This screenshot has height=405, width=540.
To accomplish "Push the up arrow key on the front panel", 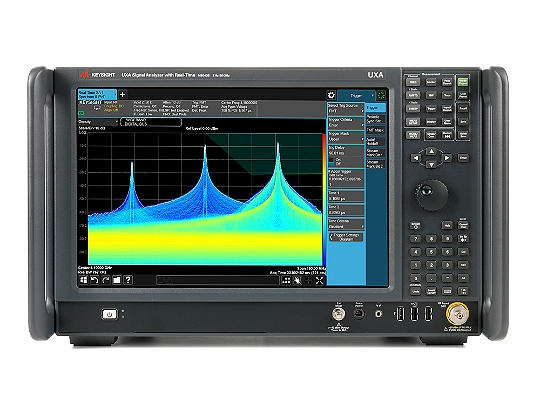I will click(431, 151).
